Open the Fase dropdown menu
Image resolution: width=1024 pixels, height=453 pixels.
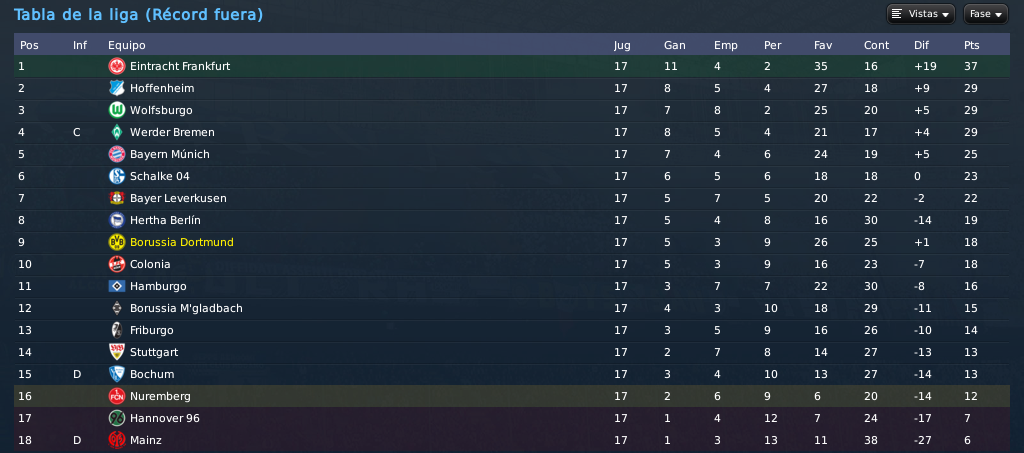[x=985, y=14]
